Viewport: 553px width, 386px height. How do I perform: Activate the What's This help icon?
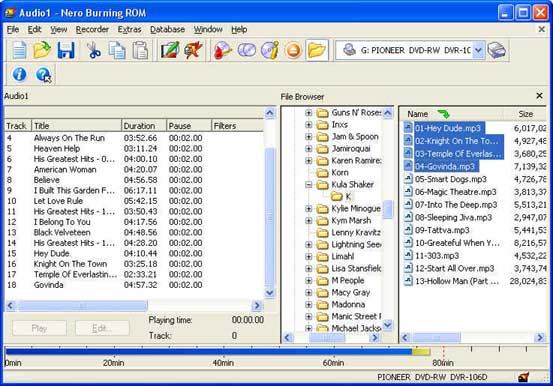43,74
